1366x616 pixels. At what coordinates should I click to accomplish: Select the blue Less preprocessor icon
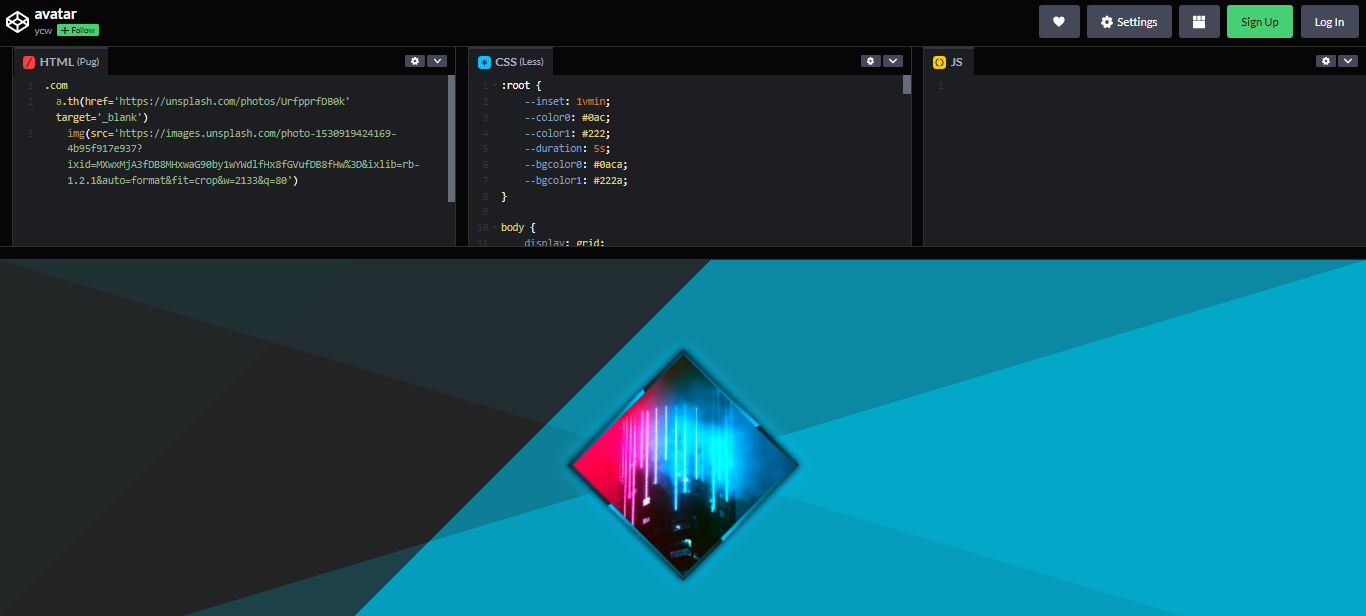(x=483, y=61)
